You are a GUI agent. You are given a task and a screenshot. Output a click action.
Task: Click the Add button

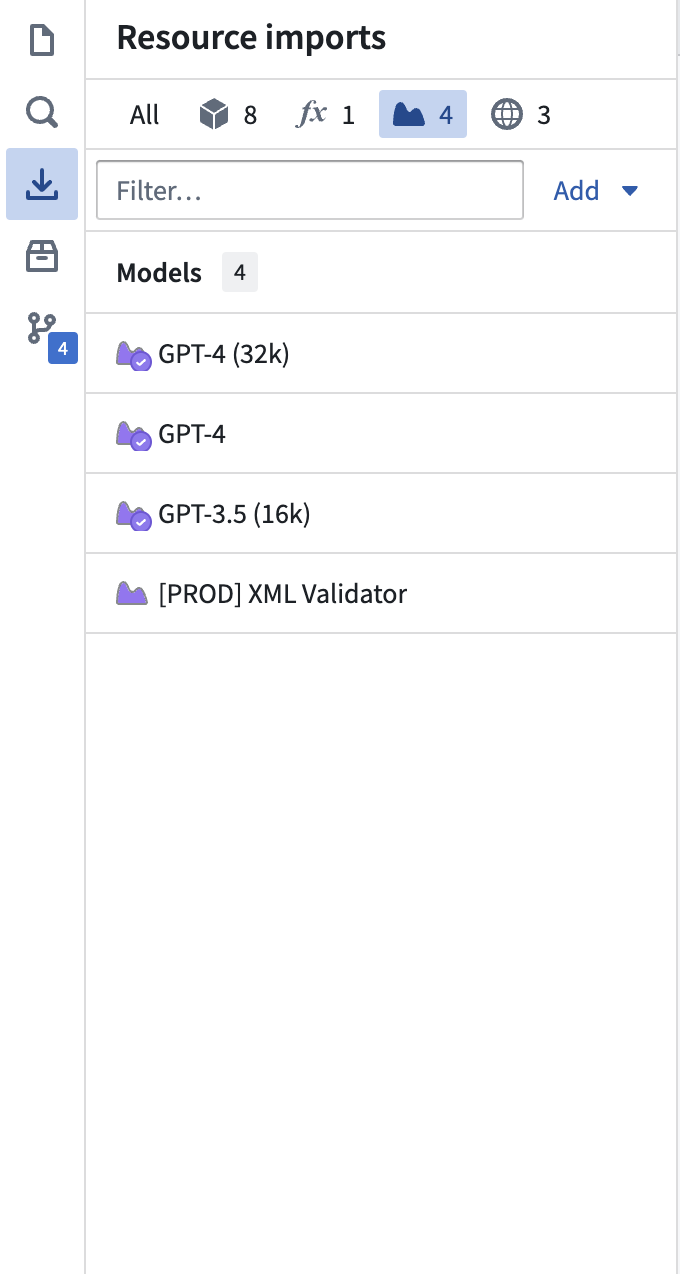pyautogui.click(x=596, y=191)
